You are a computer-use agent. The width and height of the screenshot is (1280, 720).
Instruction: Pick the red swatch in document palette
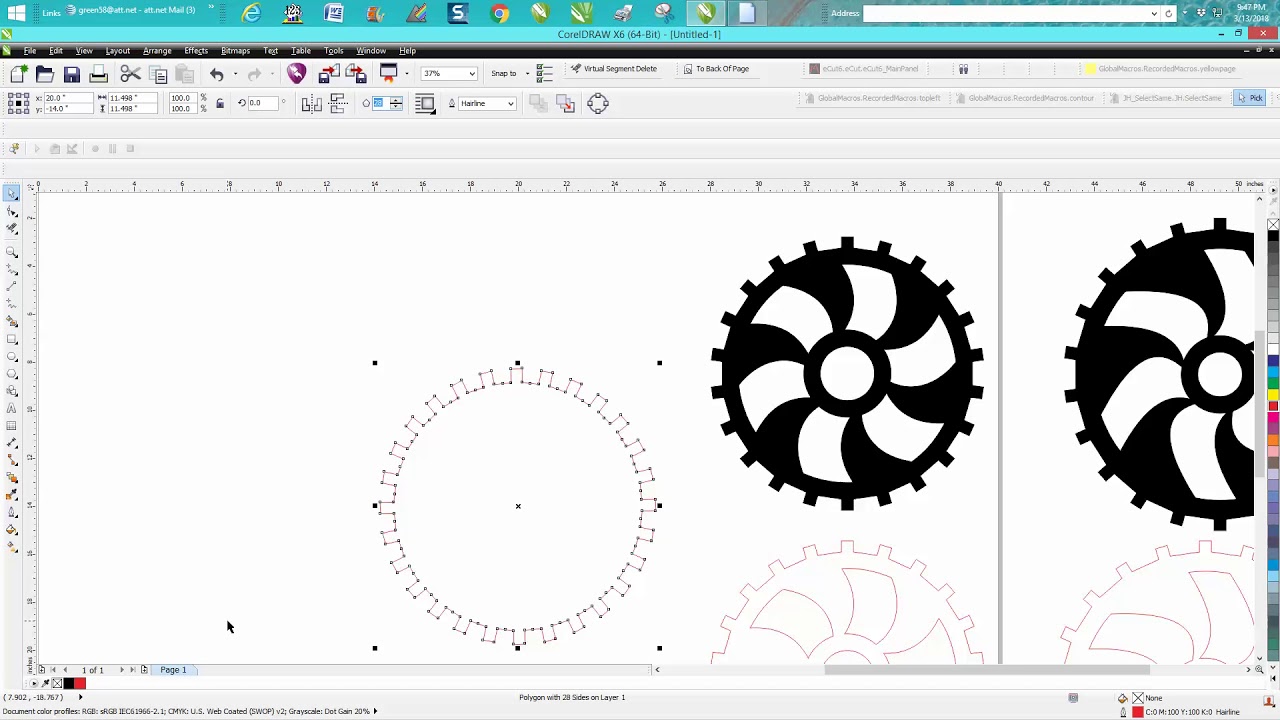(80, 684)
